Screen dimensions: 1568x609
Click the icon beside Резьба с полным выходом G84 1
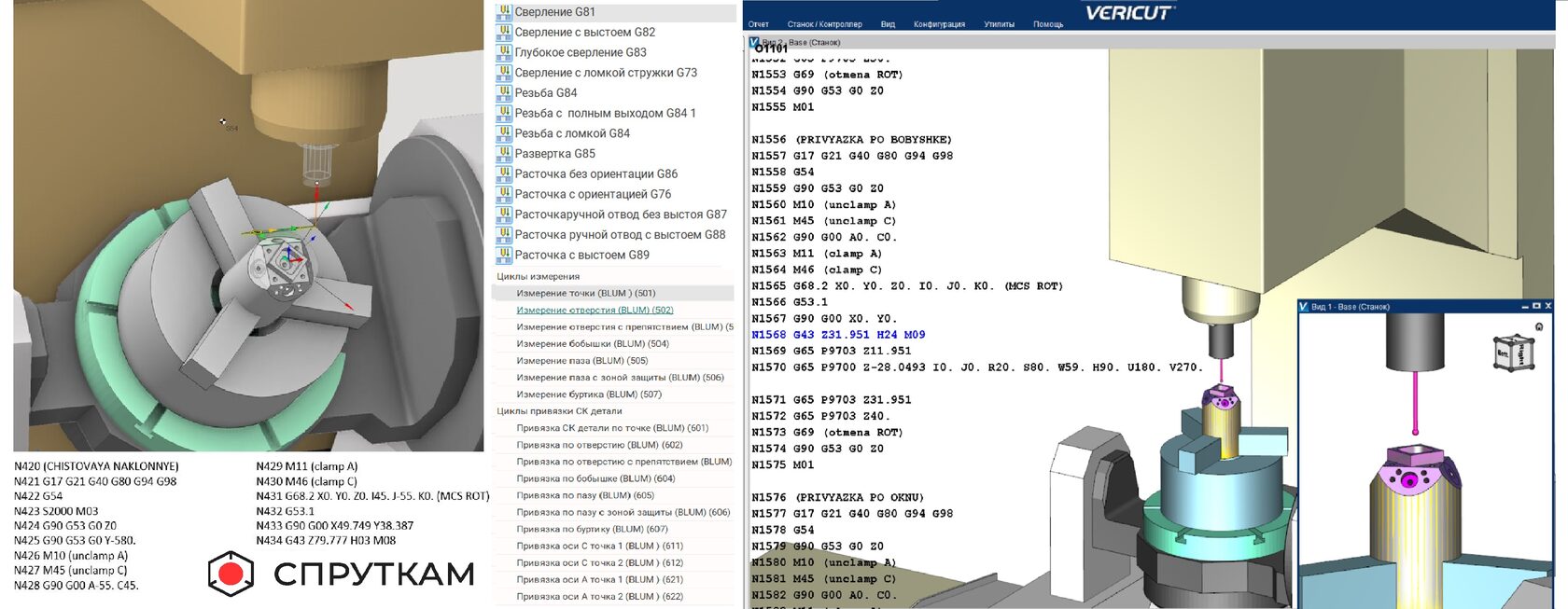tap(504, 114)
